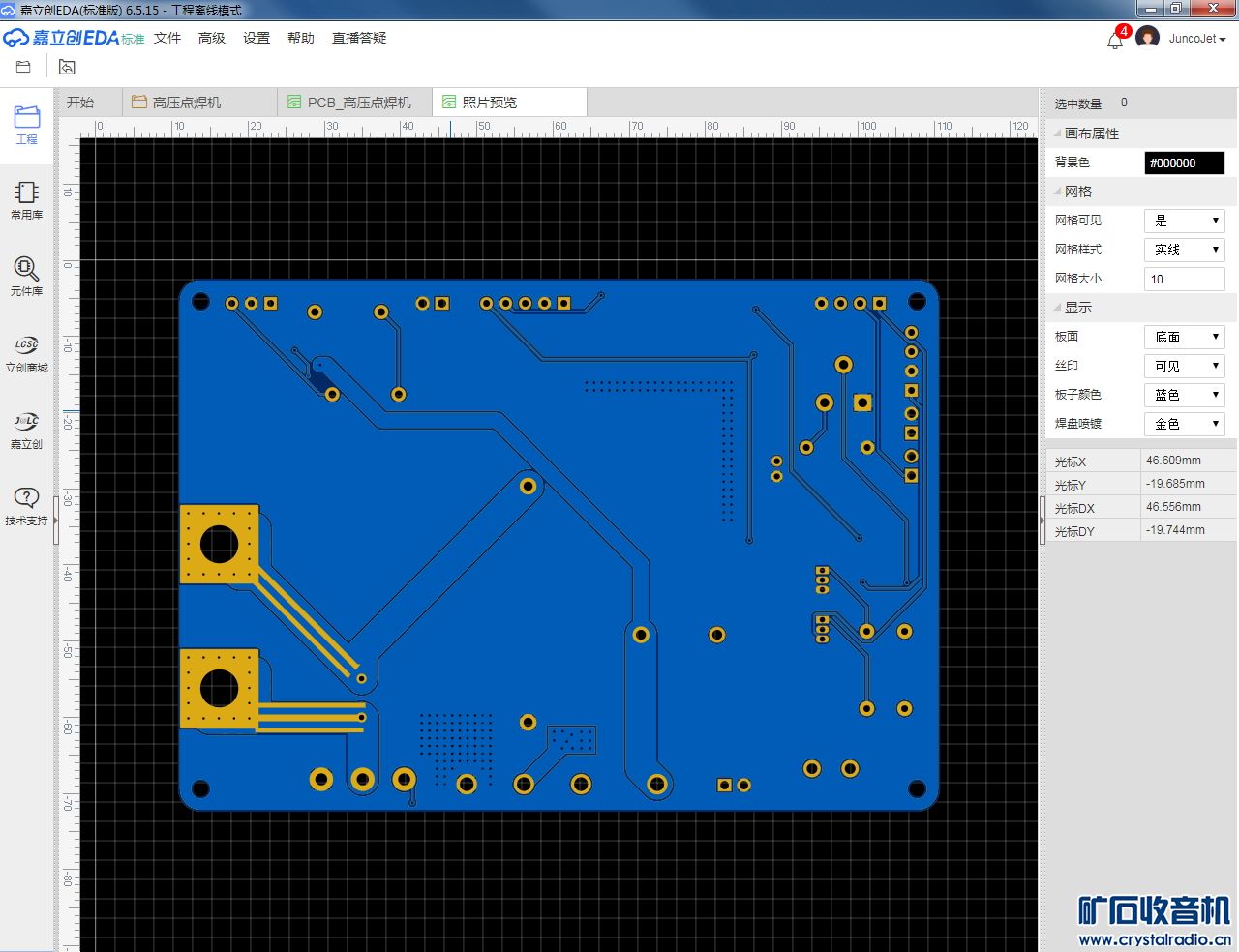
Task: Switch to the PCB_高压点焊机 tab
Action: 358,103
